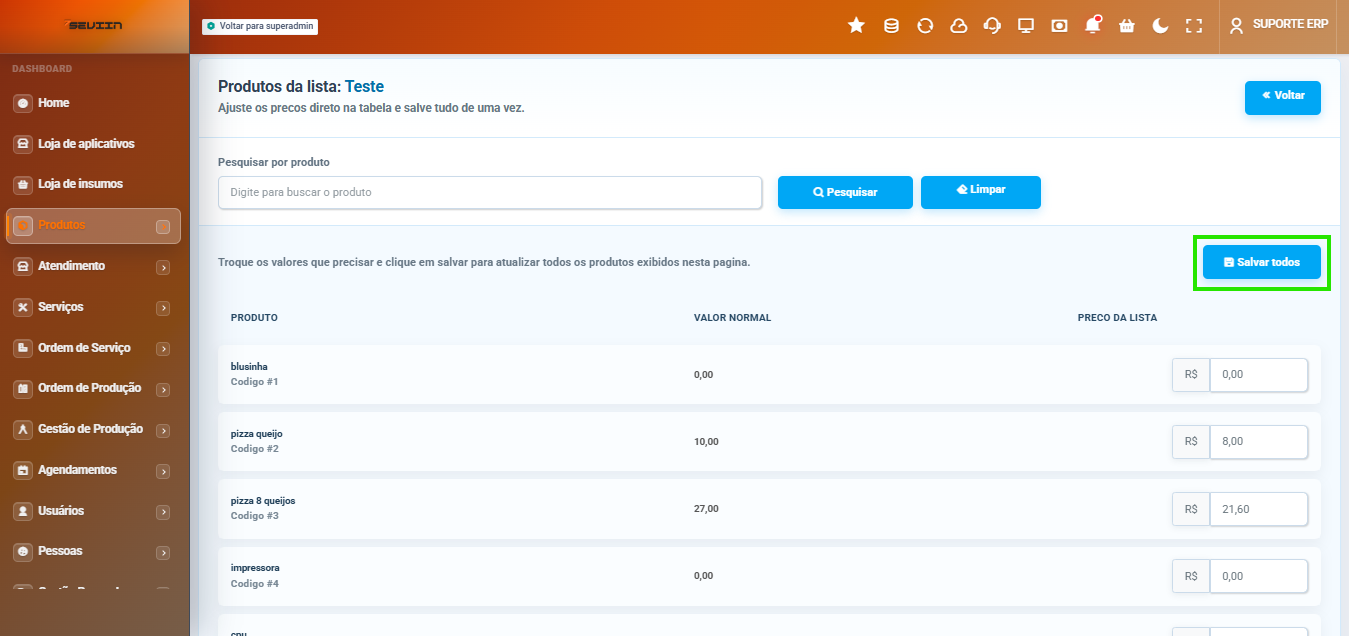Open the database icon in the top bar

[x=891, y=25]
